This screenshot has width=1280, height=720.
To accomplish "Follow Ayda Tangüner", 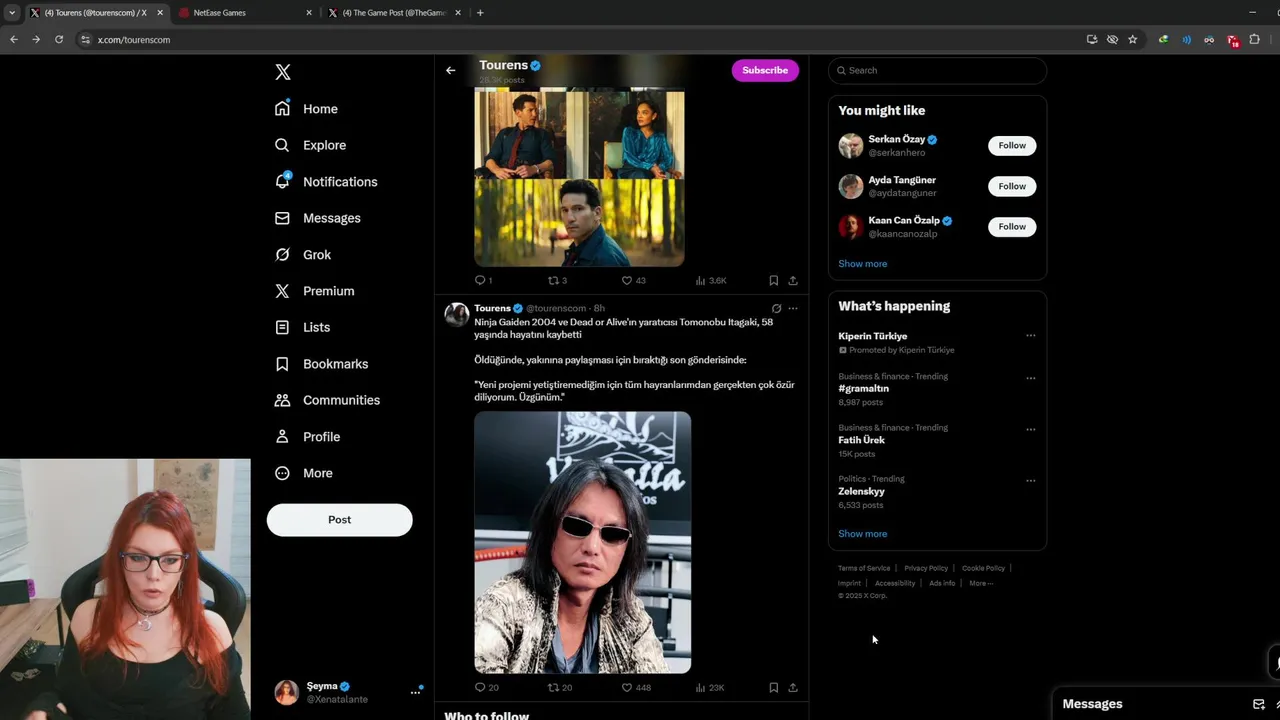I will tap(1012, 186).
